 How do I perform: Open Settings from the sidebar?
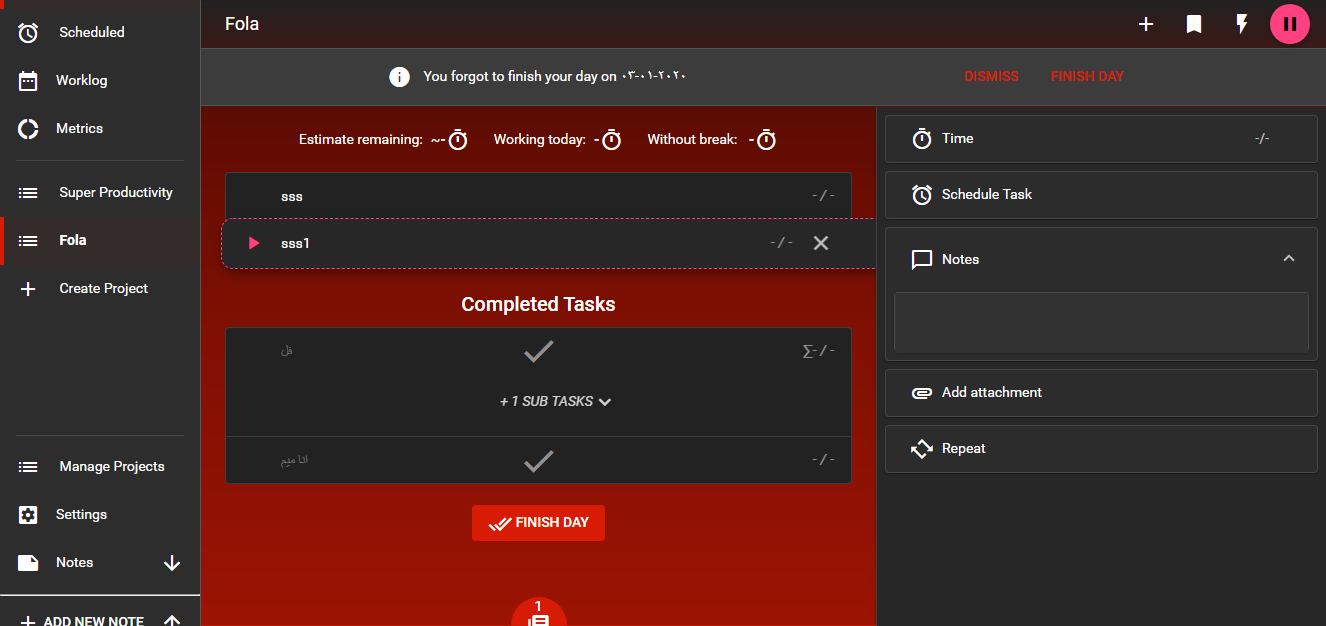pyautogui.click(x=80, y=514)
